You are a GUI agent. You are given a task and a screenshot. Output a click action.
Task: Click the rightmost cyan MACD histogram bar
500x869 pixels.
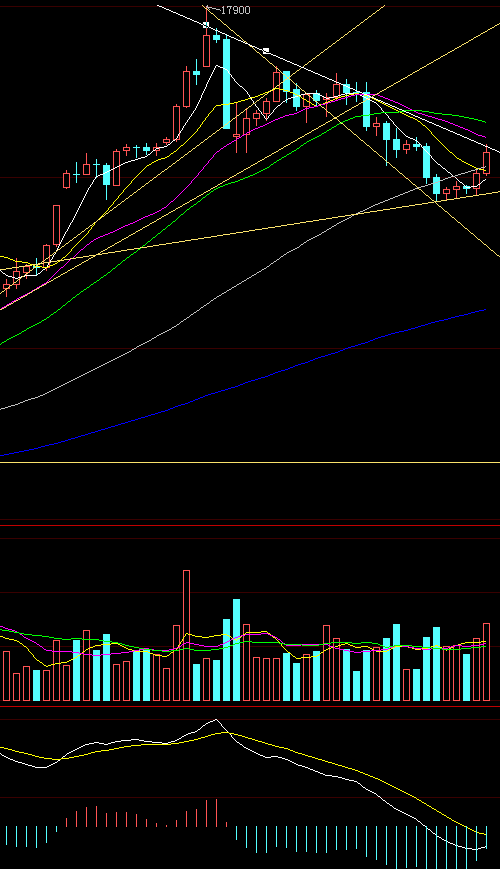pyautogui.click(x=487, y=837)
